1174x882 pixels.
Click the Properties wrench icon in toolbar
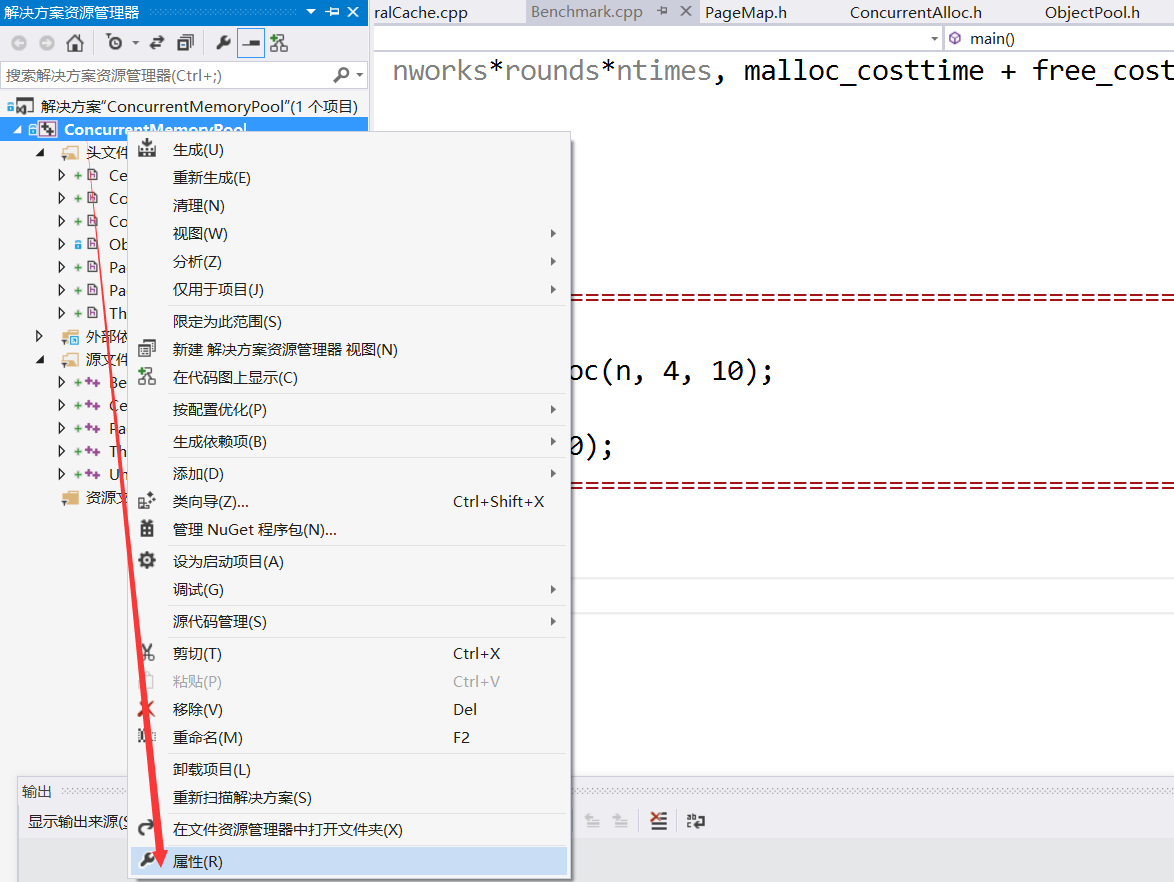click(222, 43)
